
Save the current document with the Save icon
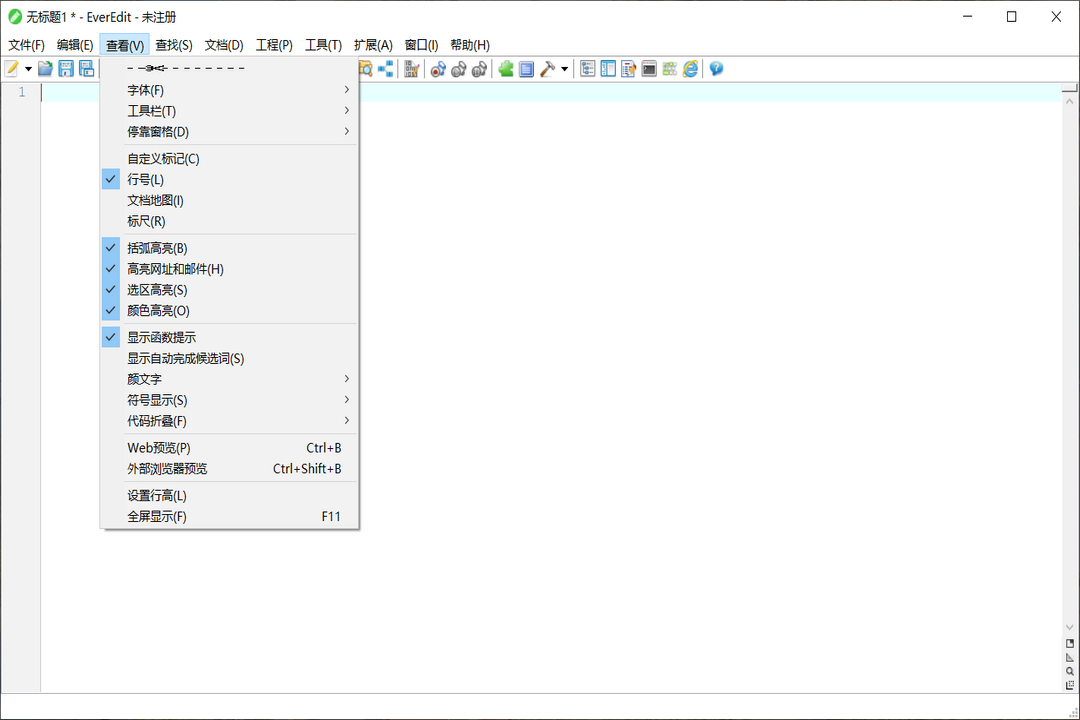pyautogui.click(x=65, y=68)
